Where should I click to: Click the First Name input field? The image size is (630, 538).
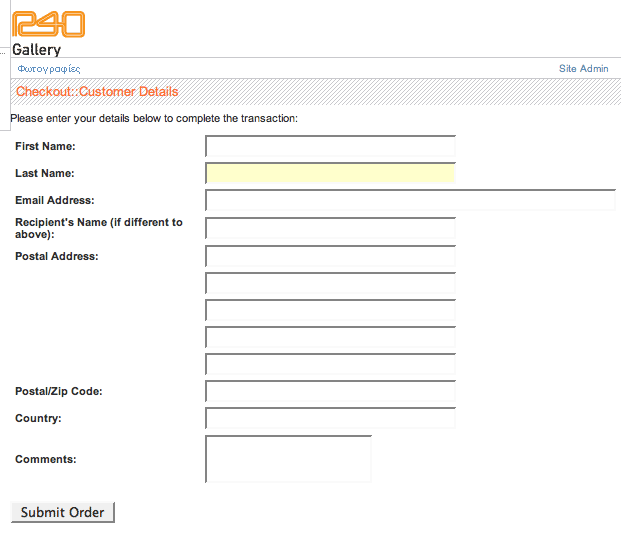(x=330, y=147)
